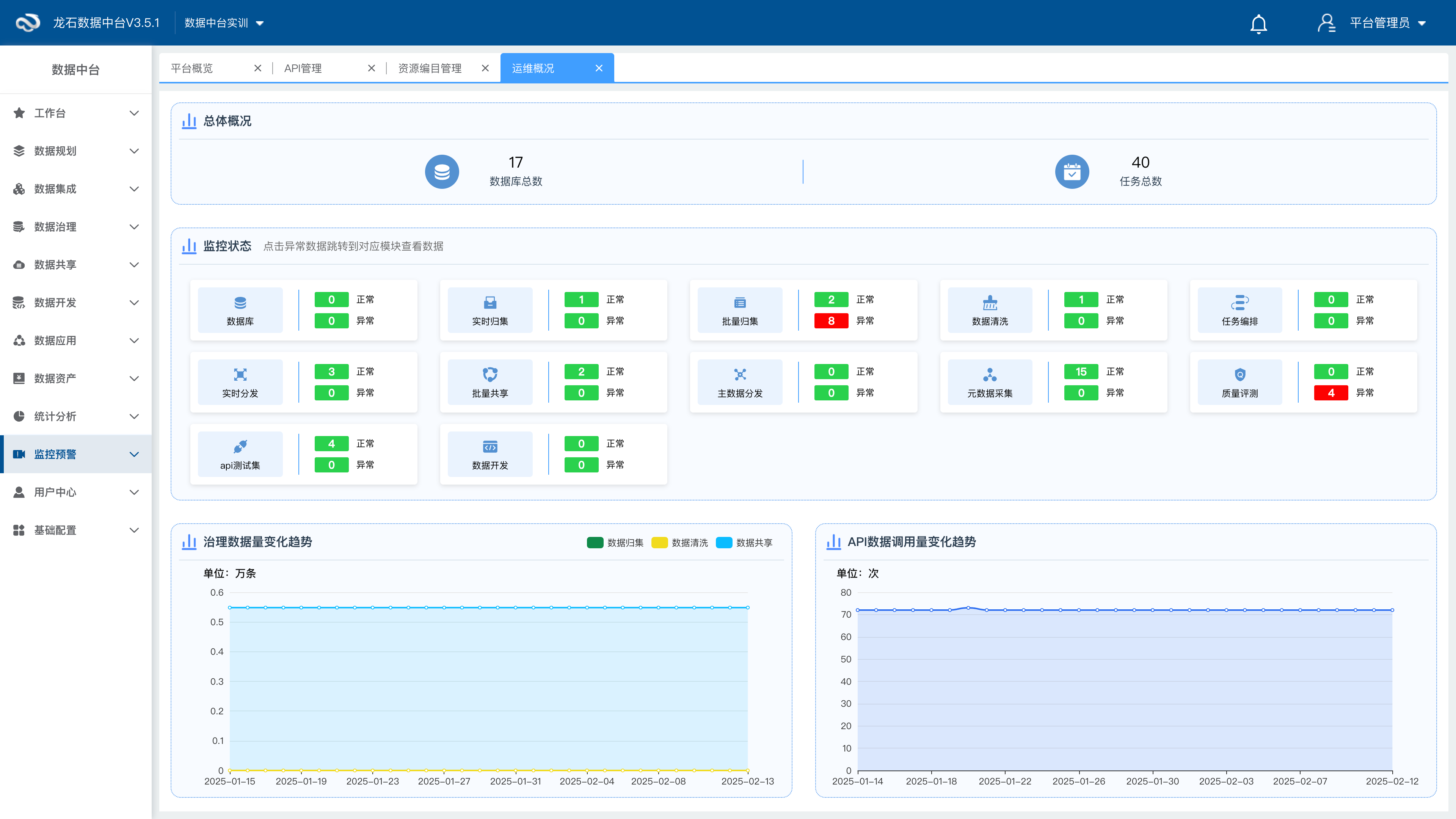1456x819 pixels.
Task: Click the 数据规划 layers icon in sidebar
Action: click(19, 151)
